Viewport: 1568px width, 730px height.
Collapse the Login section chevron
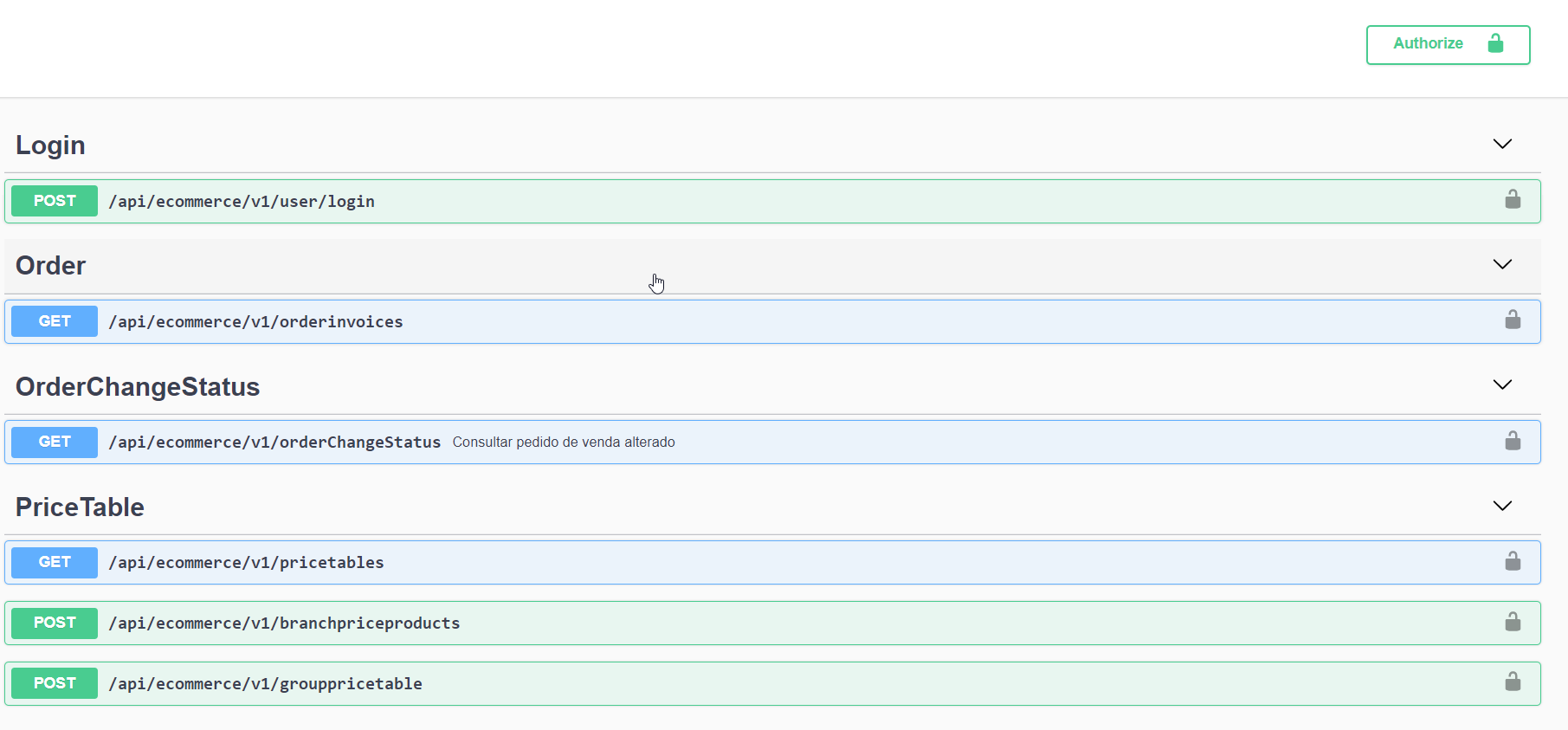1502,144
